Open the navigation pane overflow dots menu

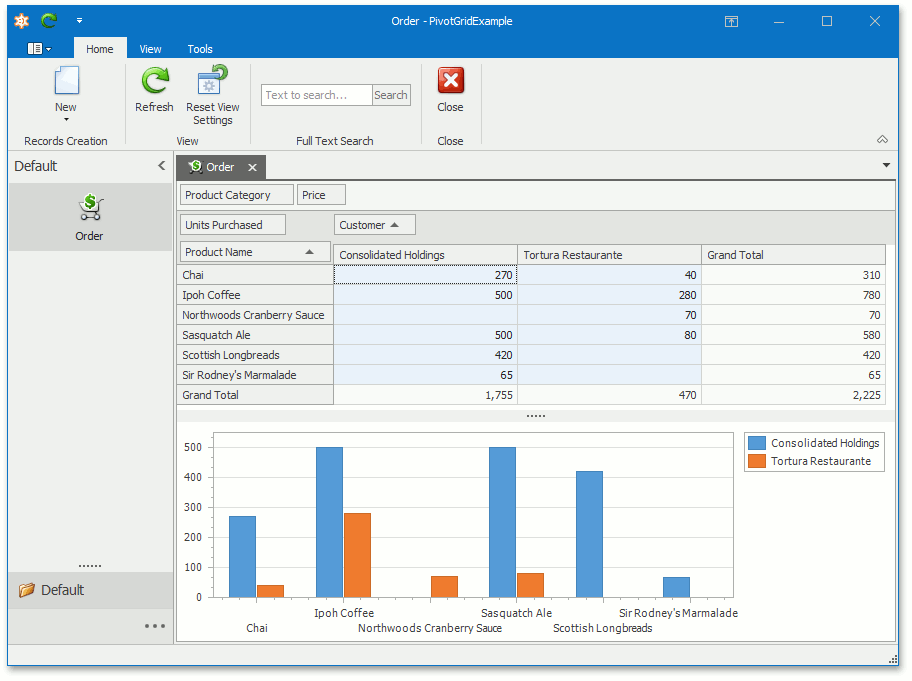pos(155,626)
